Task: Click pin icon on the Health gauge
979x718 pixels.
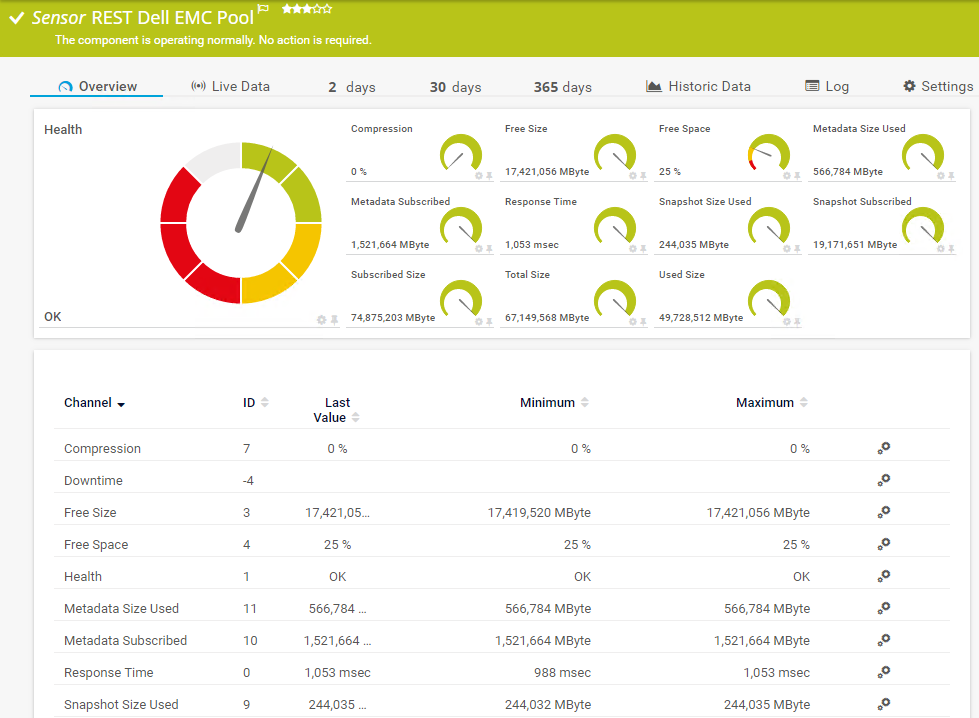Action: pyautogui.click(x=334, y=320)
